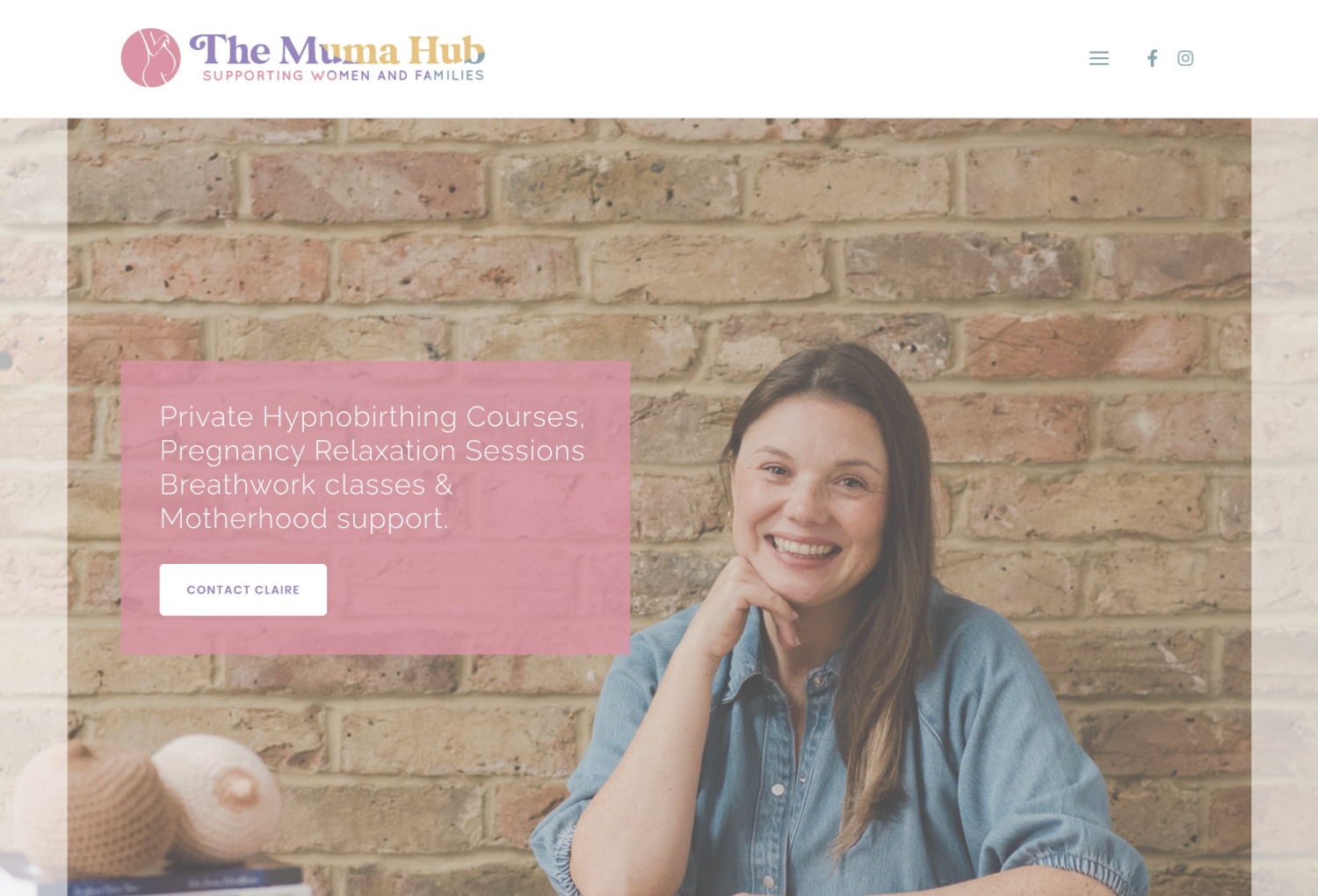Click the Contact Claire button
This screenshot has height=896, width=1318.
(x=243, y=589)
